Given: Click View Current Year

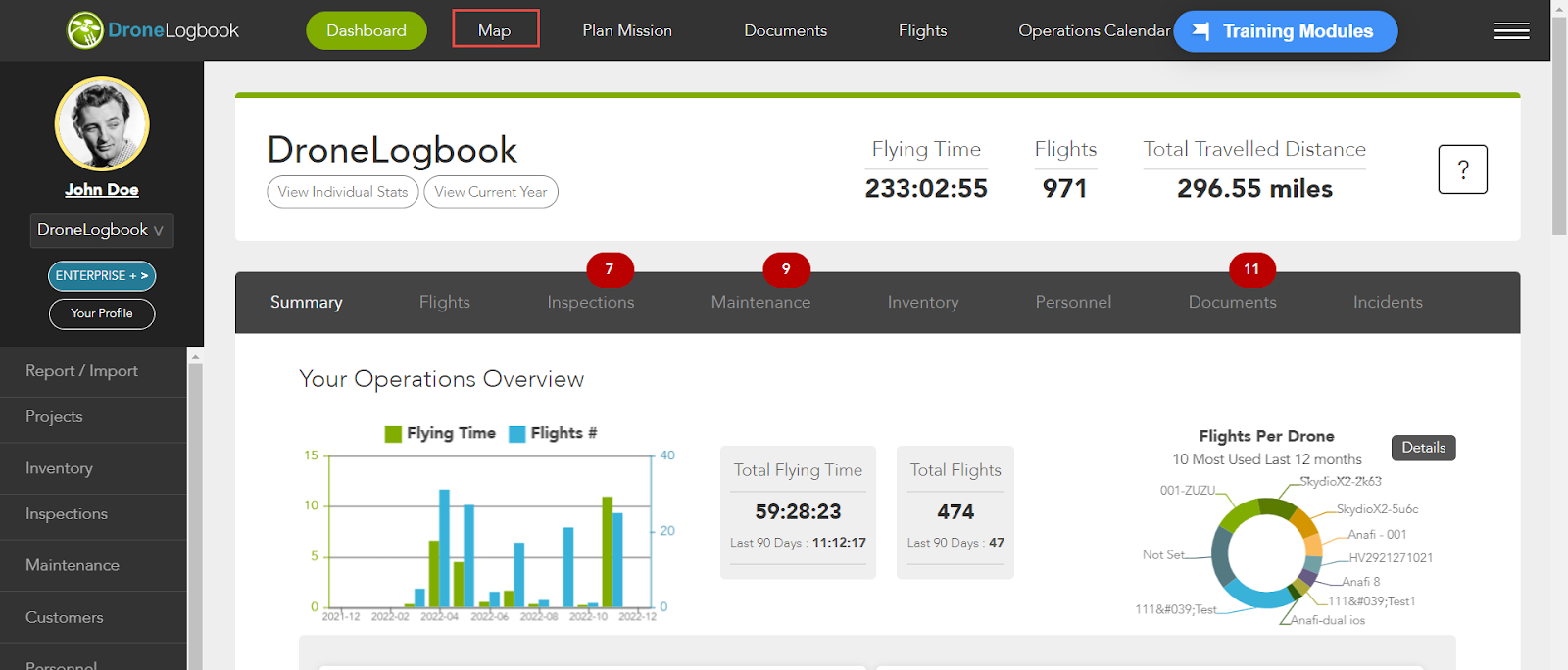Looking at the screenshot, I should [x=491, y=192].
